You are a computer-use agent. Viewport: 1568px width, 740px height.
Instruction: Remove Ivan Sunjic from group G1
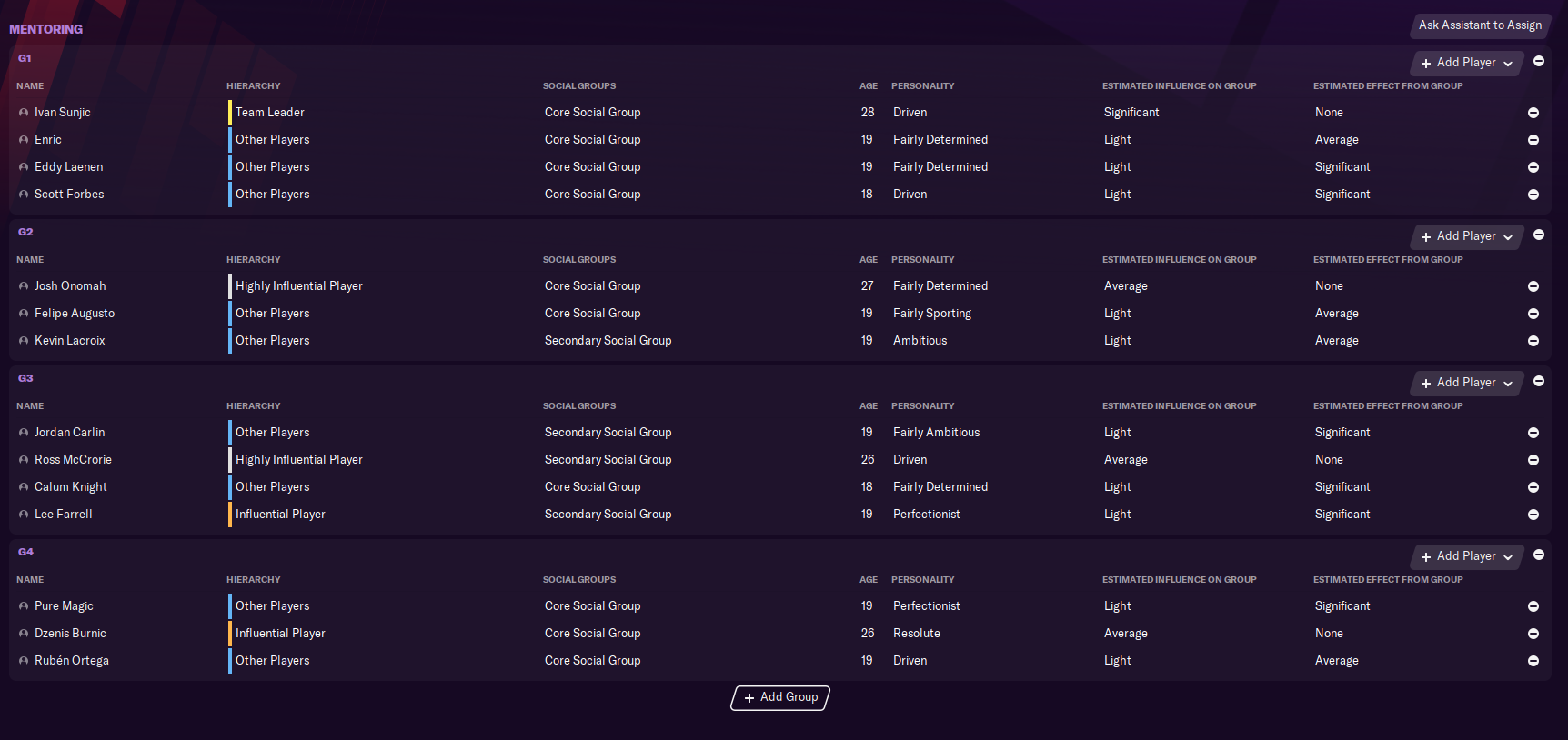click(x=1533, y=113)
